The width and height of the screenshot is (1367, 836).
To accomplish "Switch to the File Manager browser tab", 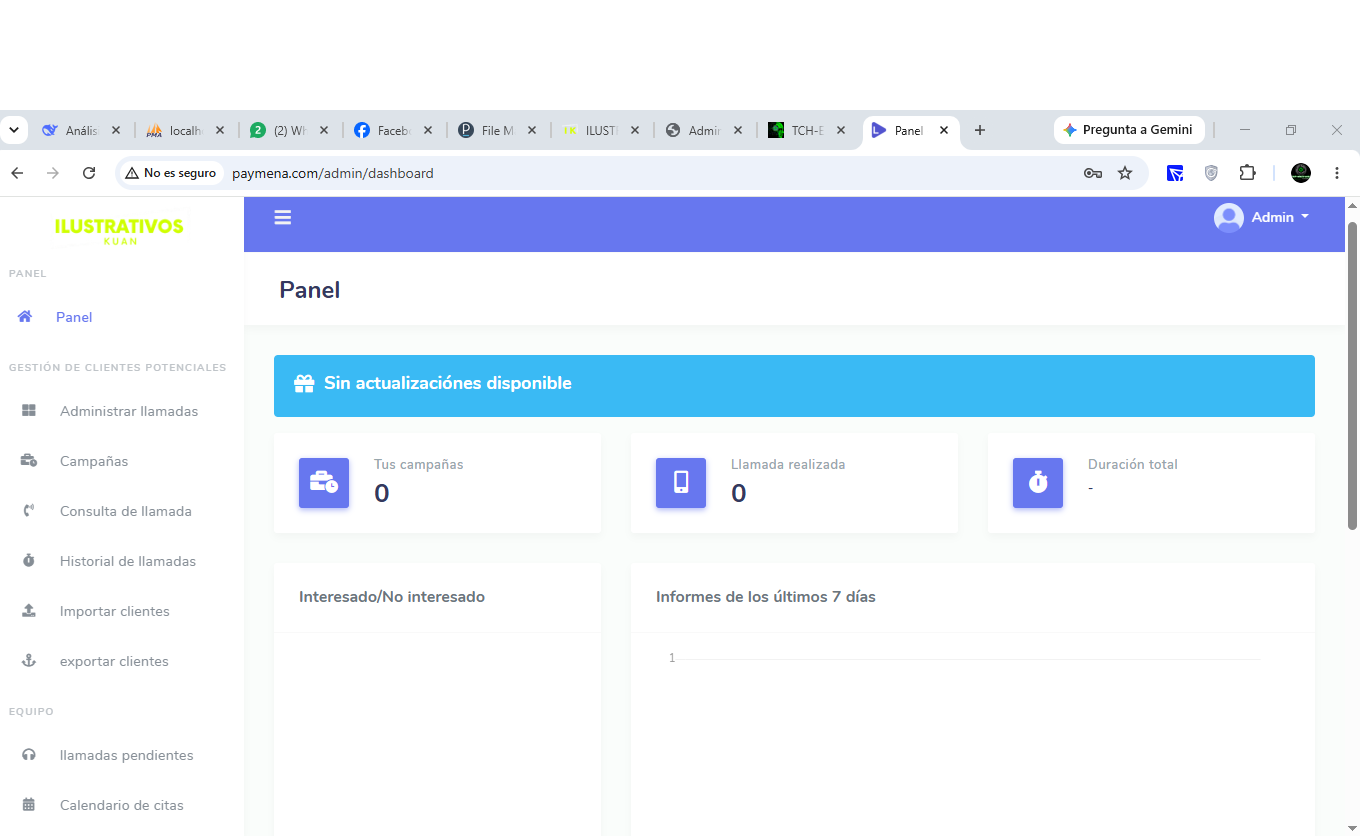I will [x=498, y=130].
